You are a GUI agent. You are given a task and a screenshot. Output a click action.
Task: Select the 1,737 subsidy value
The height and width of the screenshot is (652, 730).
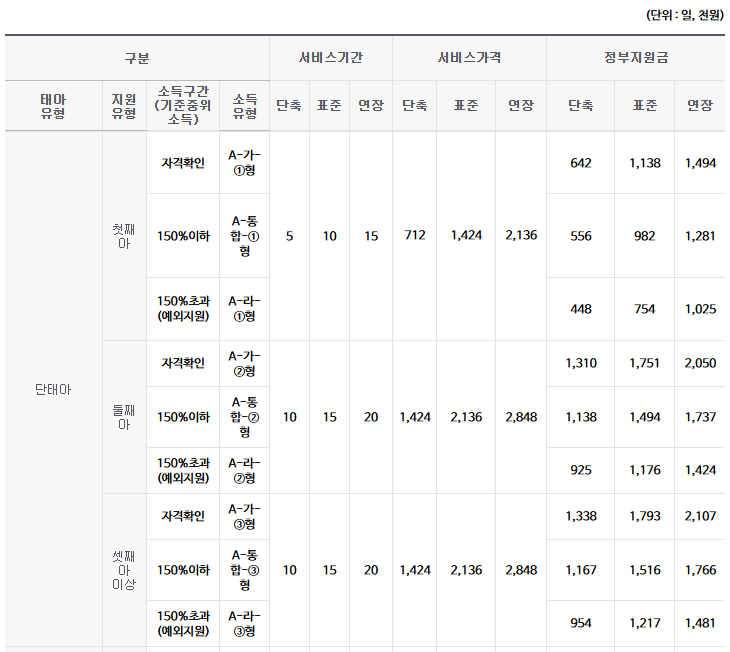pos(700,417)
